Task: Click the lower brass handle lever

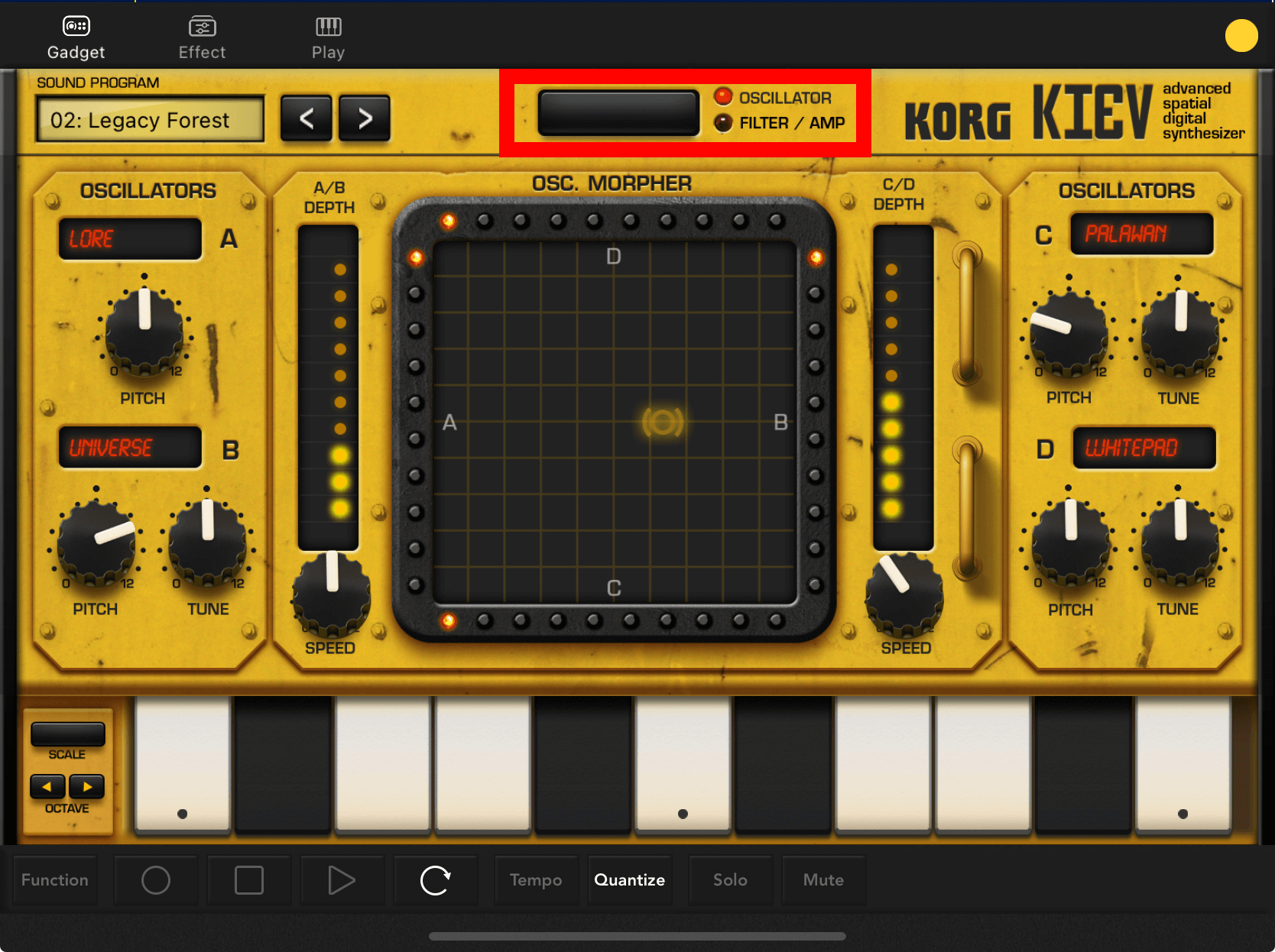Action: click(967, 507)
